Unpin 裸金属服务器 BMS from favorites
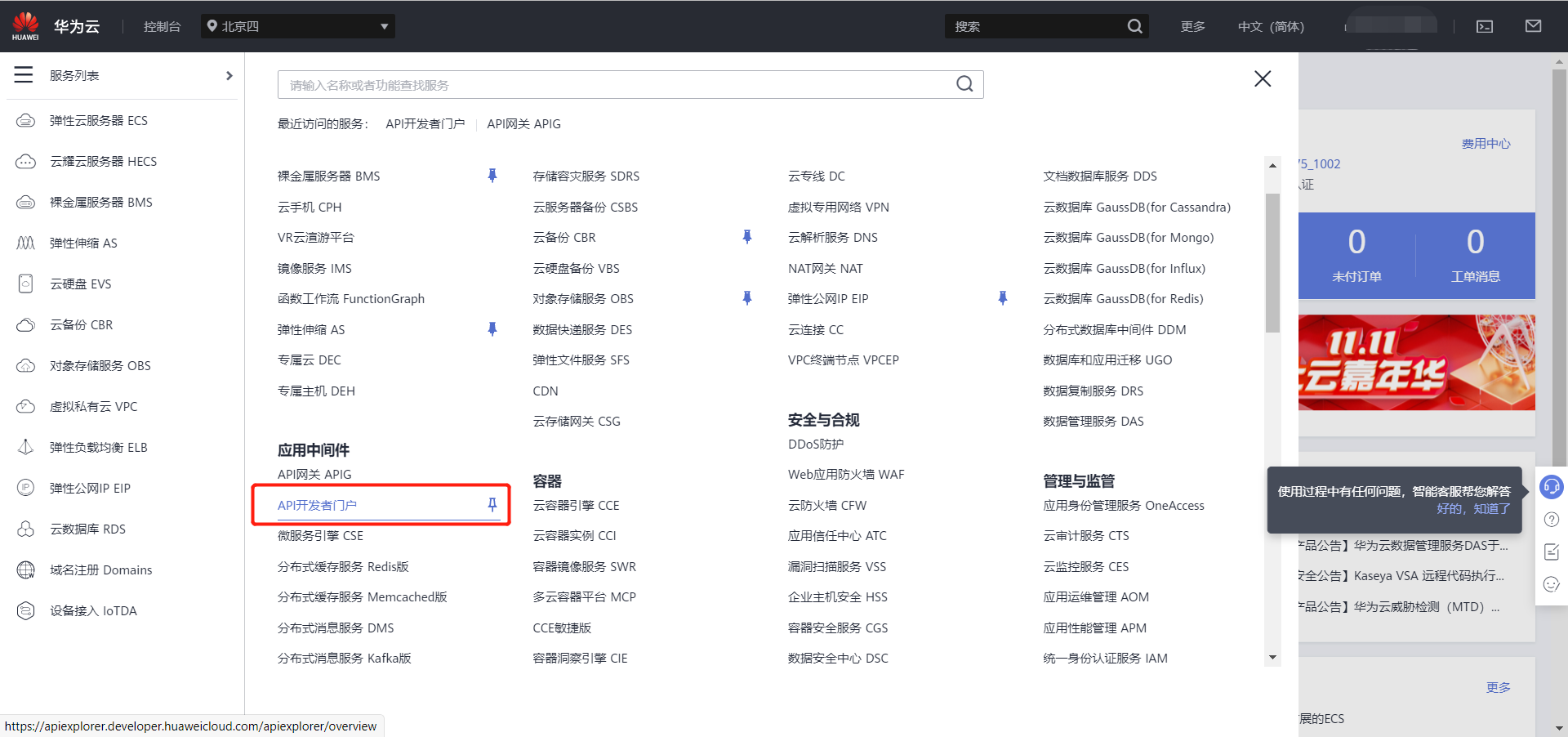 pos(492,176)
